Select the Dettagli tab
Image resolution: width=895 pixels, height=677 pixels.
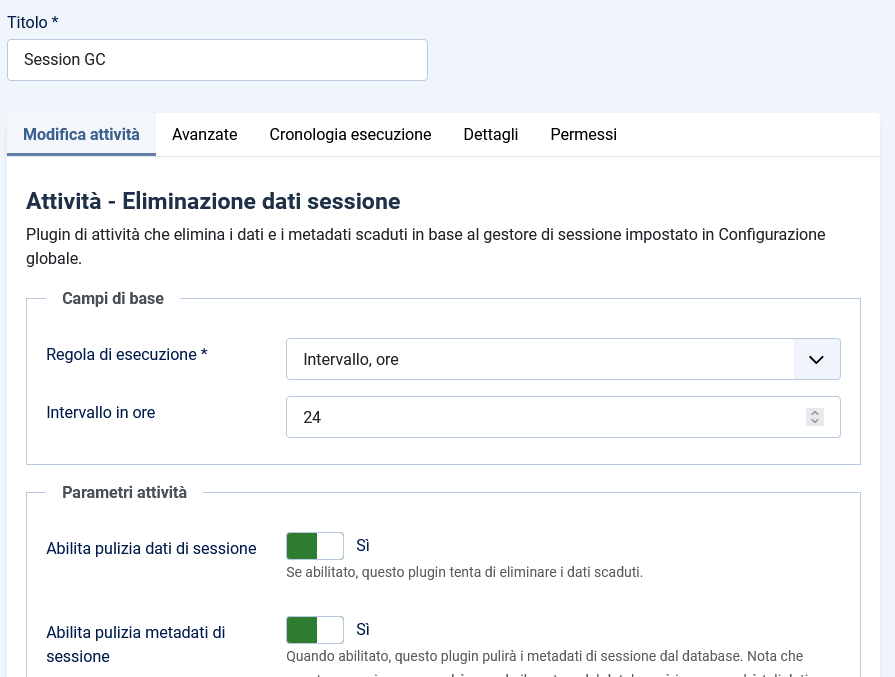click(x=490, y=134)
